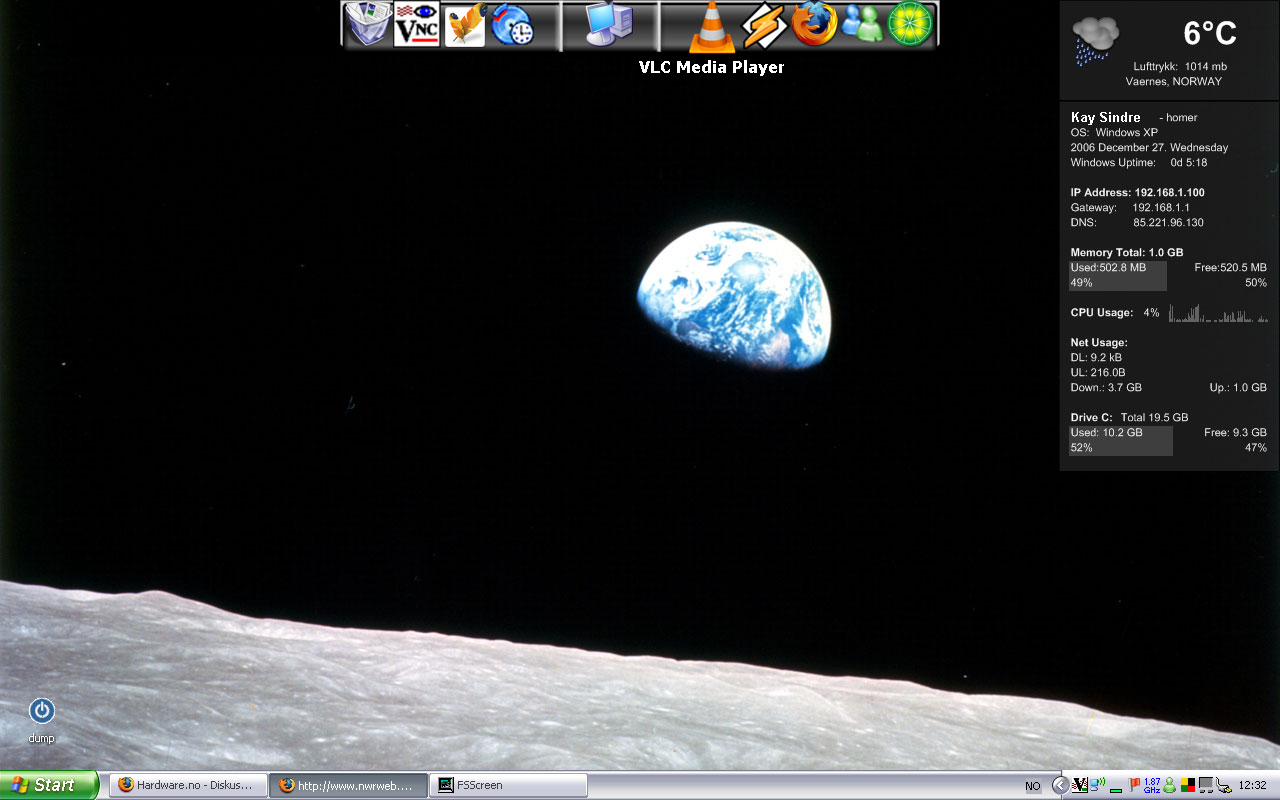The width and height of the screenshot is (1280, 800).
Task: Click the CPU usage history graph
Action: click(1218, 313)
